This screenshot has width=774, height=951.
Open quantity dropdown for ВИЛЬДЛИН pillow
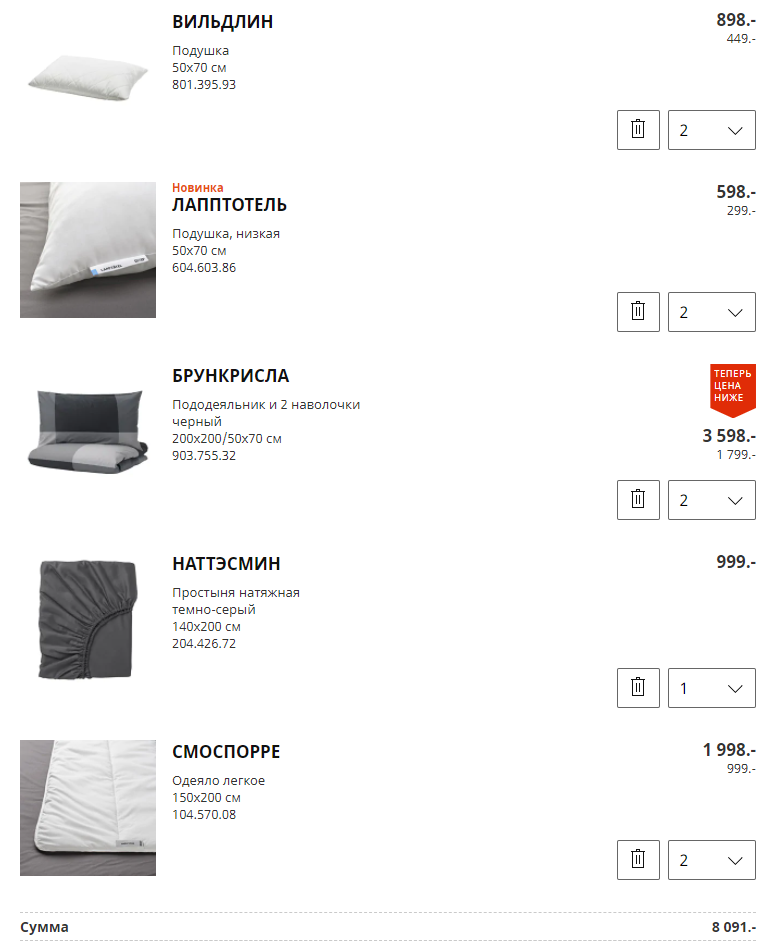tap(712, 130)
